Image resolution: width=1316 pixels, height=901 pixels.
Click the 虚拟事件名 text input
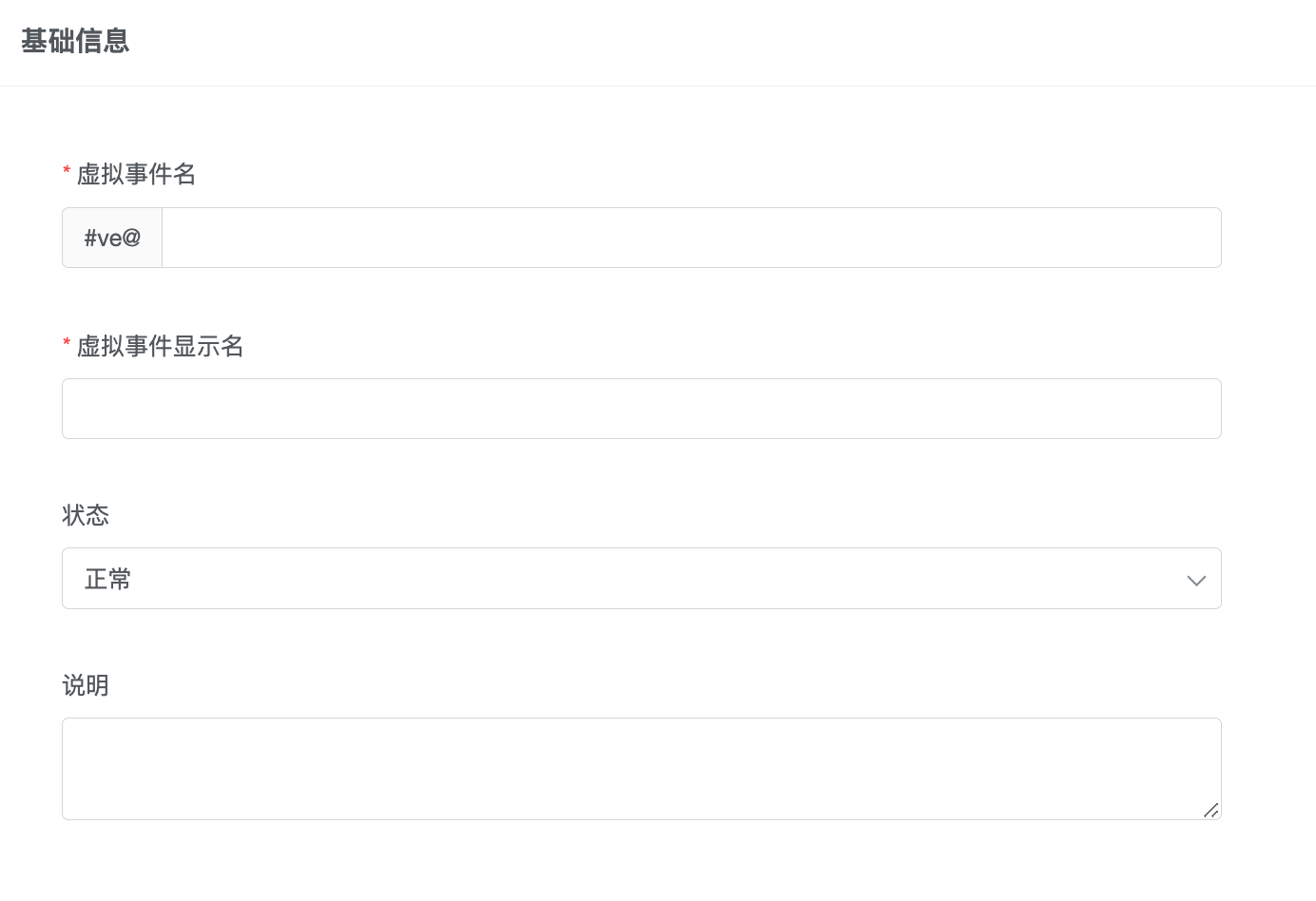(691, 238)
